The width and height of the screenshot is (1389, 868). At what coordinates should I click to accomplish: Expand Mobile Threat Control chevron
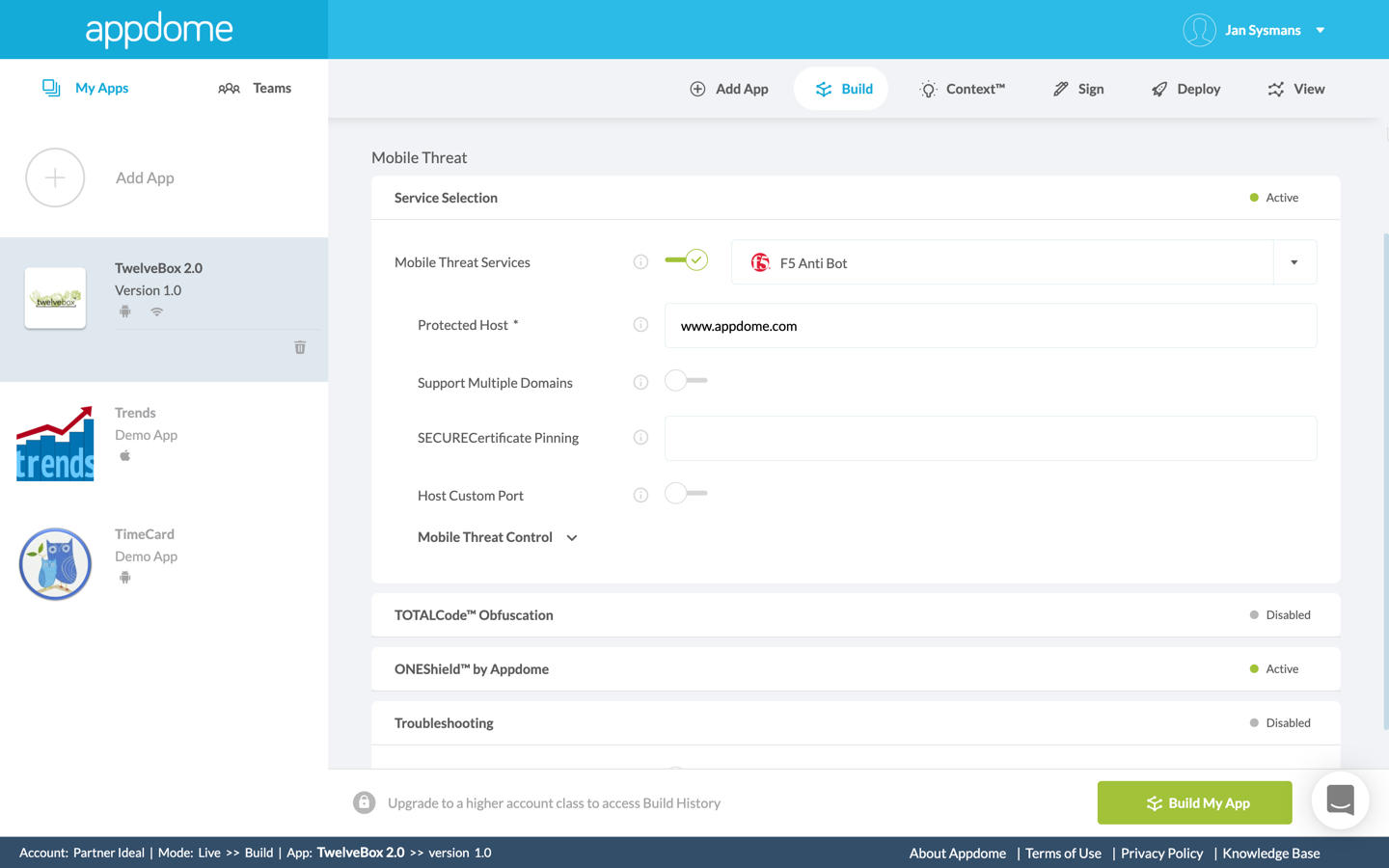(572, 538)
